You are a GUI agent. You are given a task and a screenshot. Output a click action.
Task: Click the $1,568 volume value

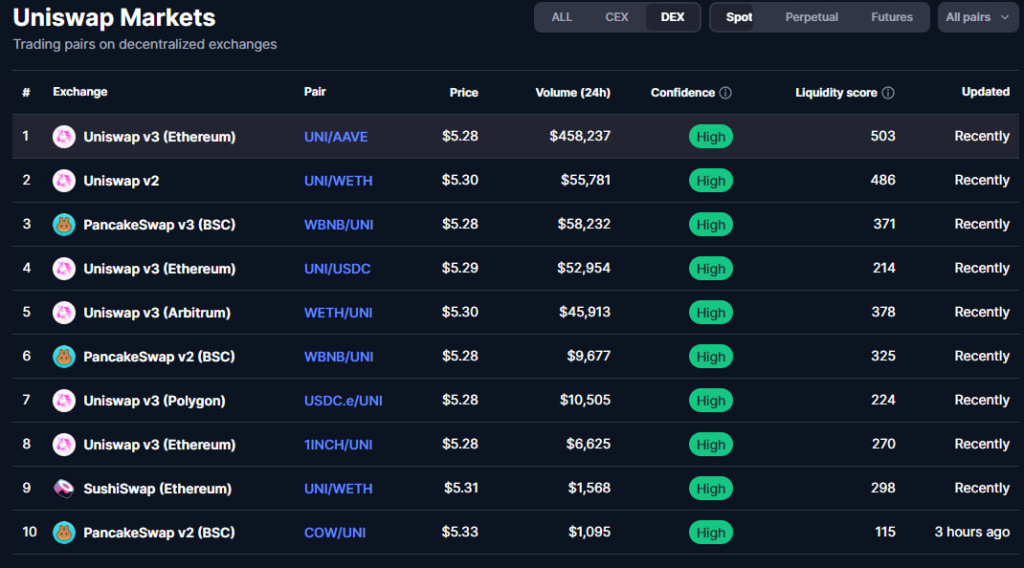coord(589,488)
